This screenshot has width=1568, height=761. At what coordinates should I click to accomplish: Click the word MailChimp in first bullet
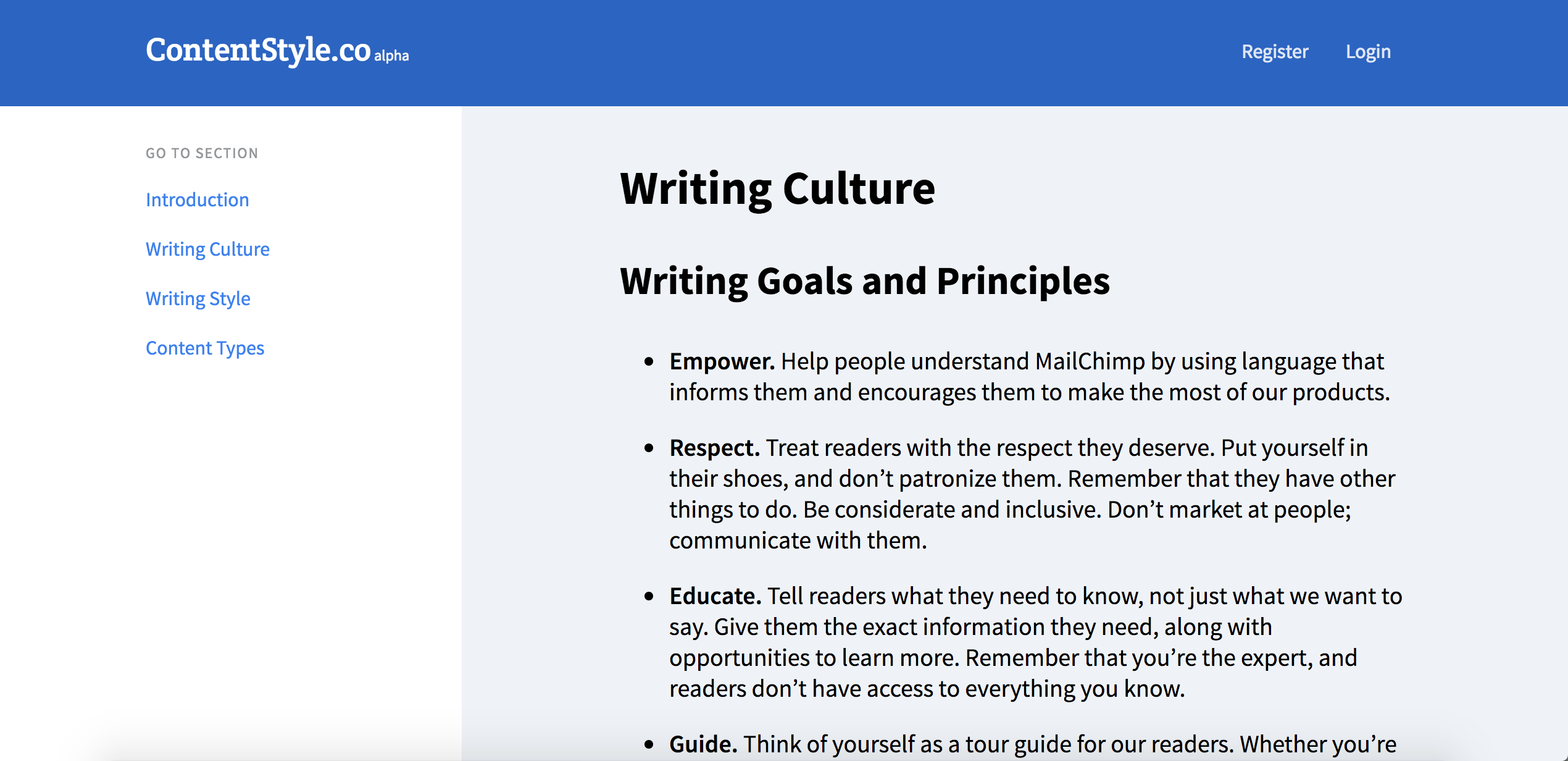(x=1090, y=361)
